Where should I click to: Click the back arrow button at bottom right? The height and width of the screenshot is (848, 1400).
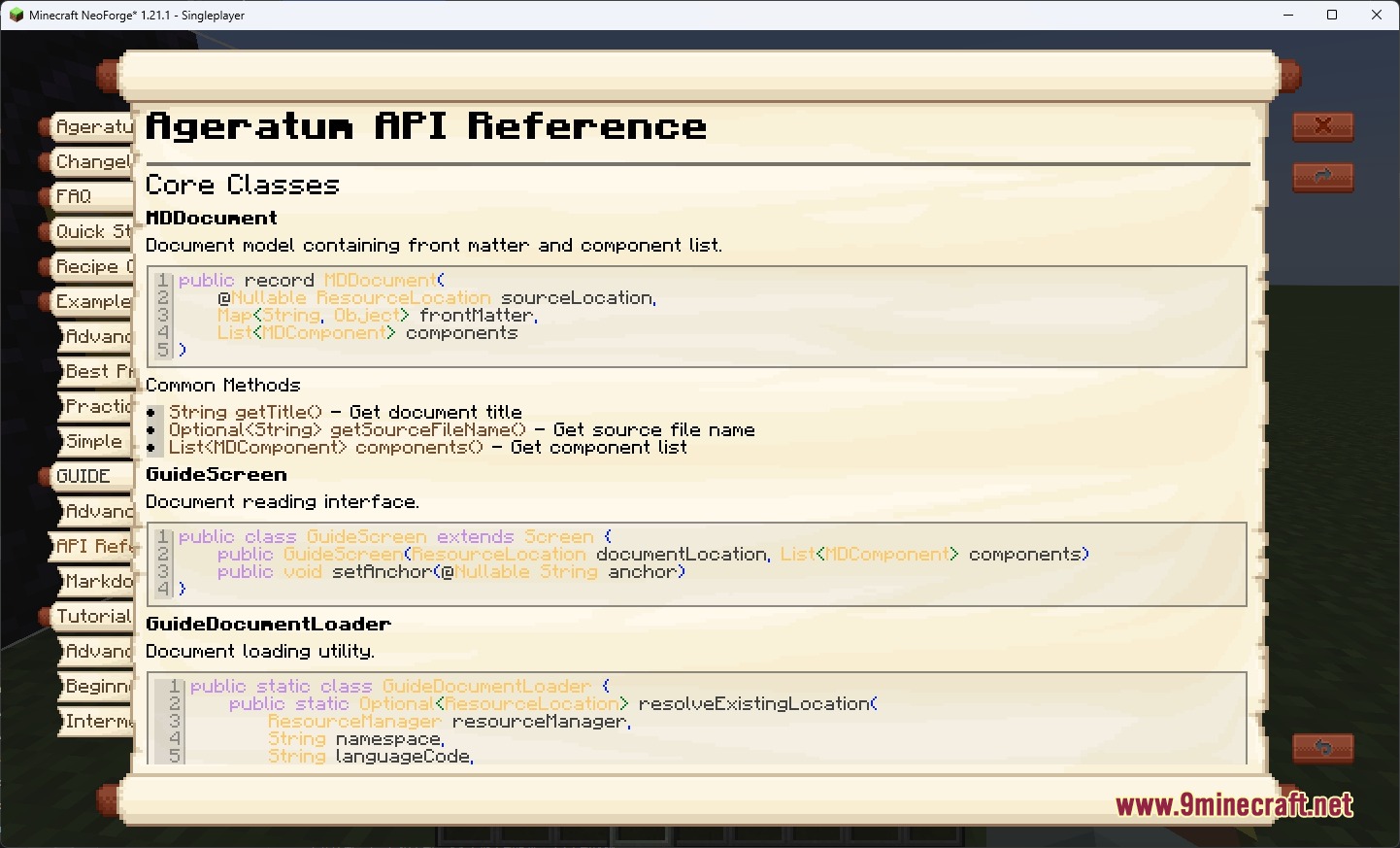pyautogui.click(x=1322, y=748)
